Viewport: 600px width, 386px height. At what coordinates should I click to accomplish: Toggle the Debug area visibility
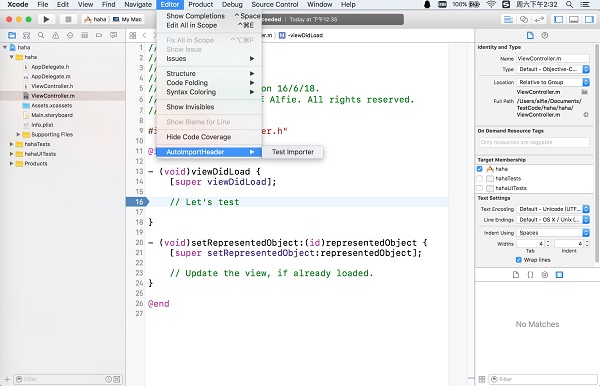click(x=574, y=19)
